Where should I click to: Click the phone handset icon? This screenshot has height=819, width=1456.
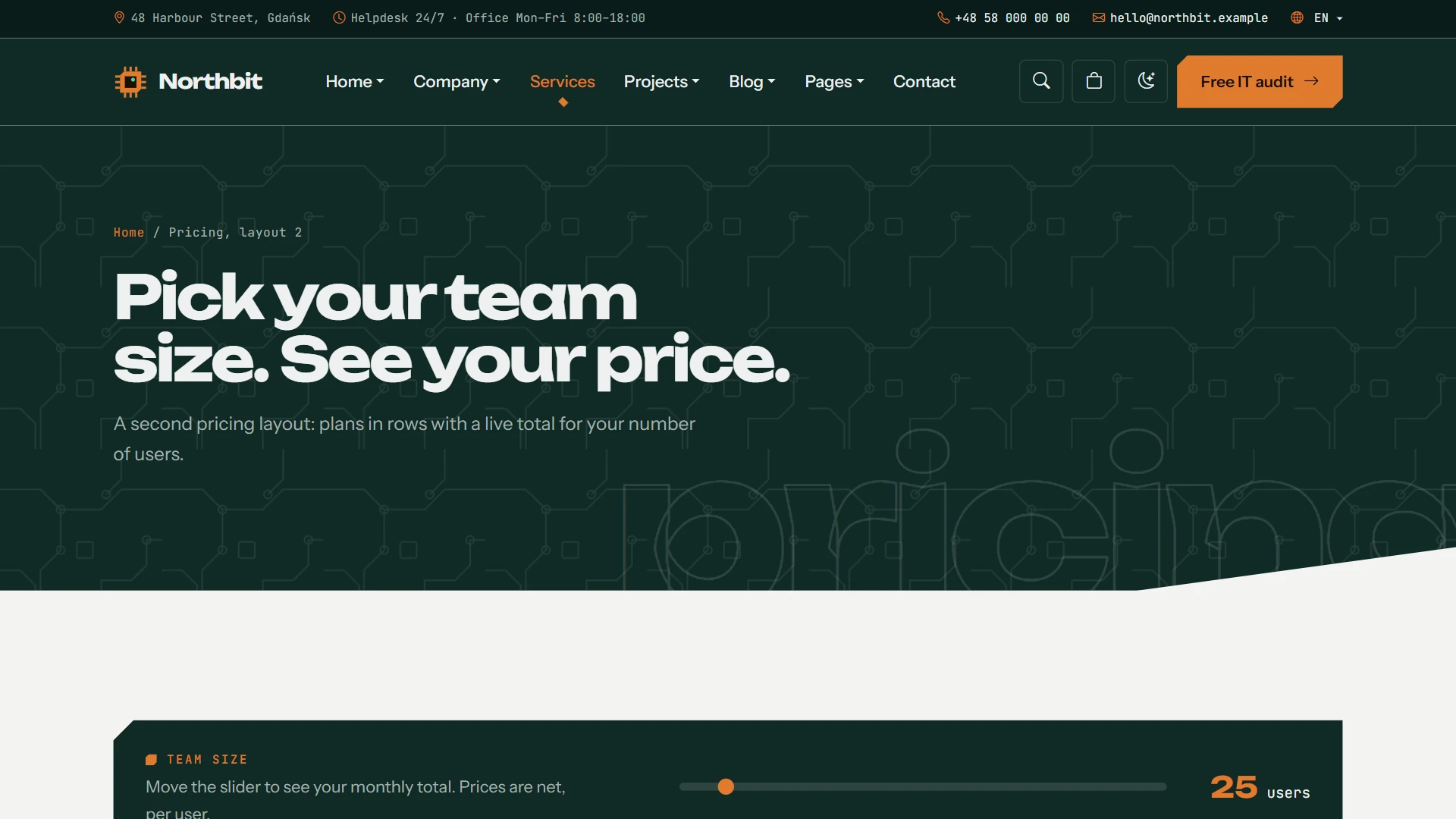pyautogui.click(x=943, y=17)
